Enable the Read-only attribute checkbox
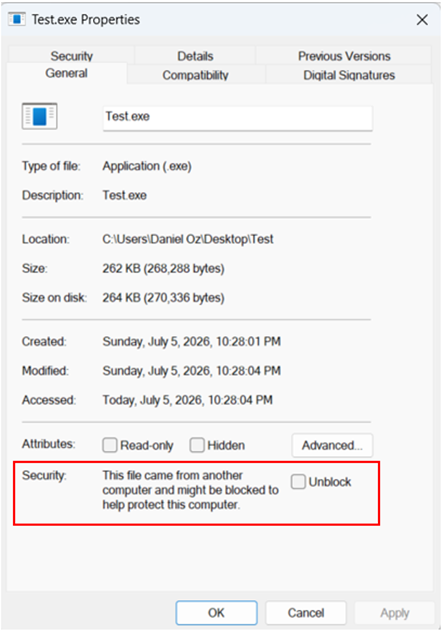The image size is (444, 635). 110,445
